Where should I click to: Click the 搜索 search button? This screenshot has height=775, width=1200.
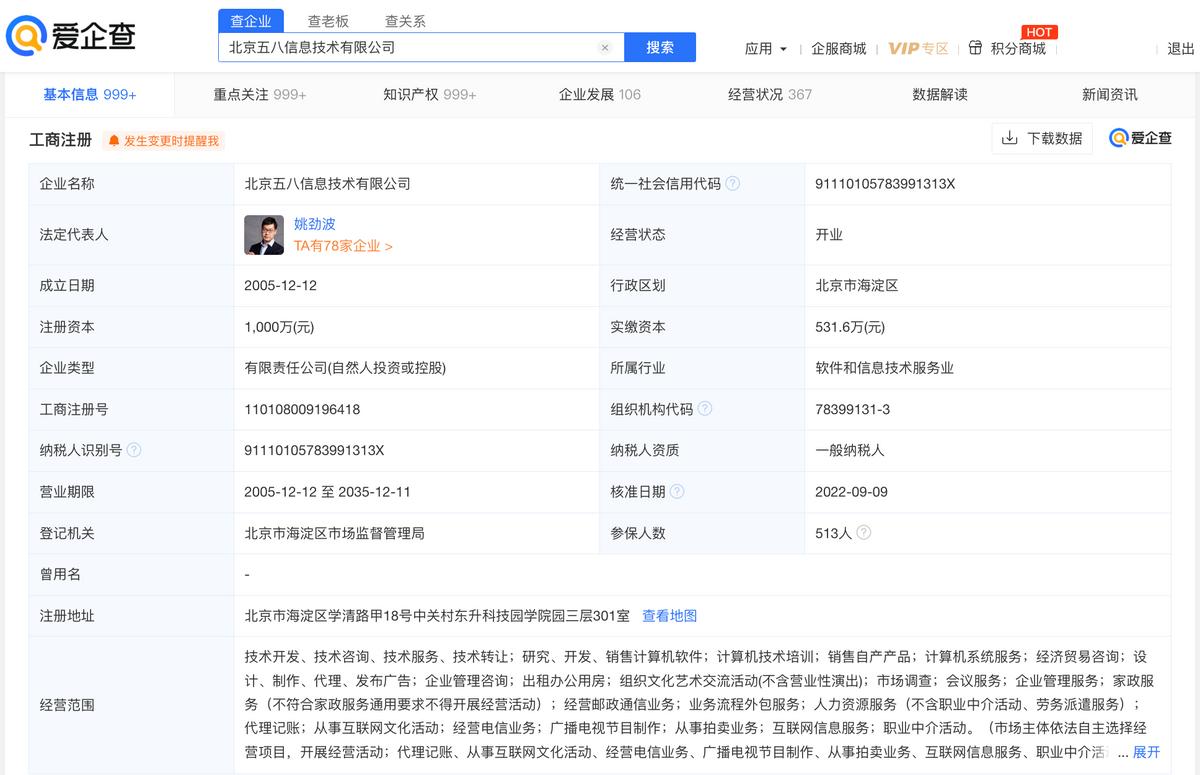[660, 47]
